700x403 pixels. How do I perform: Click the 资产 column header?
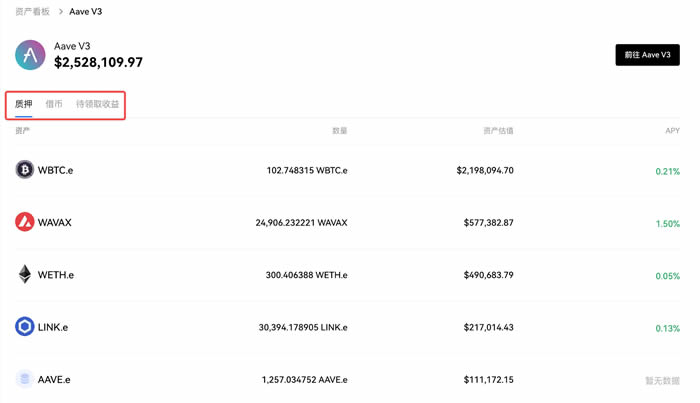(x=23, y=131)
